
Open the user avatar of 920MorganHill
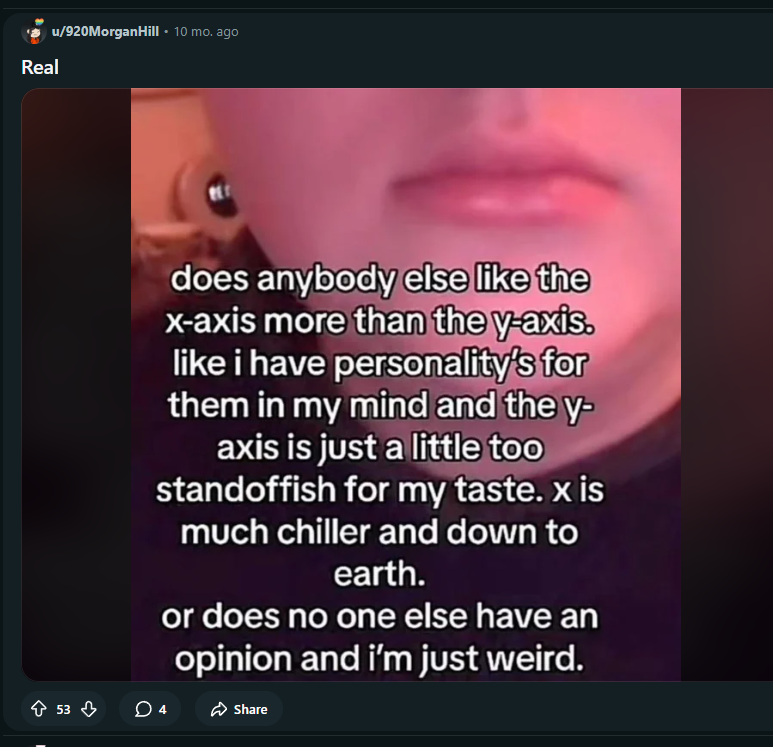[x=34, y=32]
